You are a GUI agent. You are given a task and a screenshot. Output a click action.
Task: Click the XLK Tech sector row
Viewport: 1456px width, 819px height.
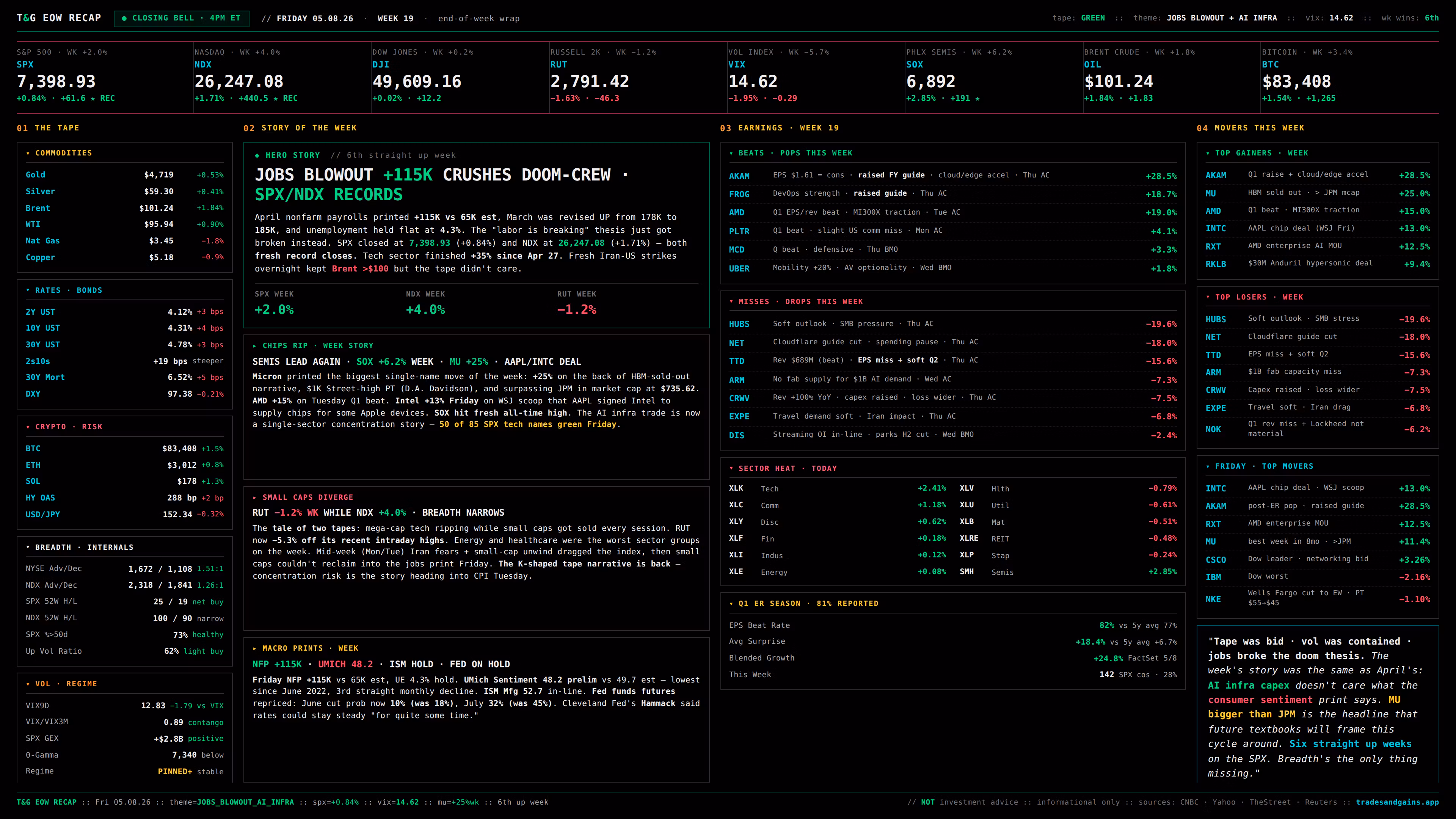tap(838, 488)
